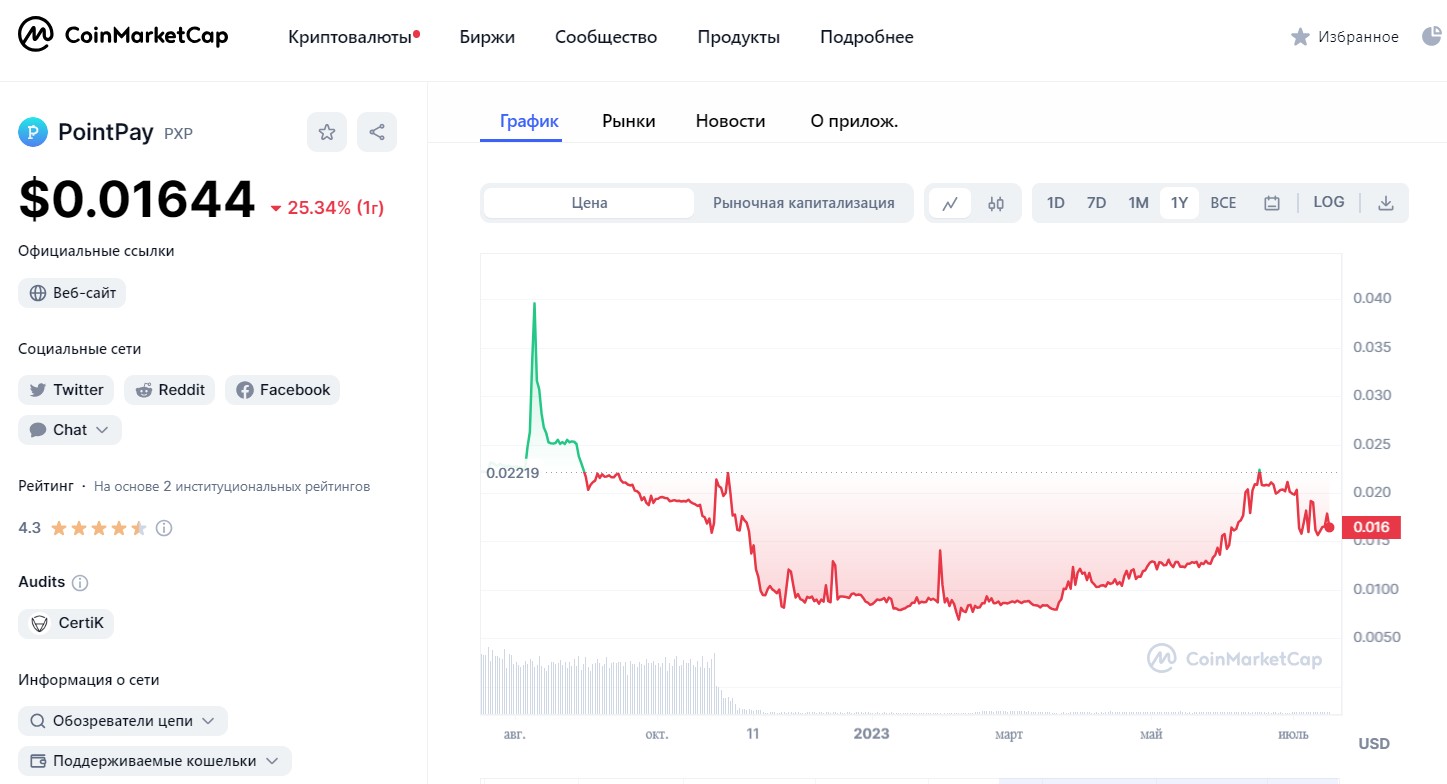Open Подробнее menu
This screenshot has width=1447, height=784.
[x=867, y=37]
